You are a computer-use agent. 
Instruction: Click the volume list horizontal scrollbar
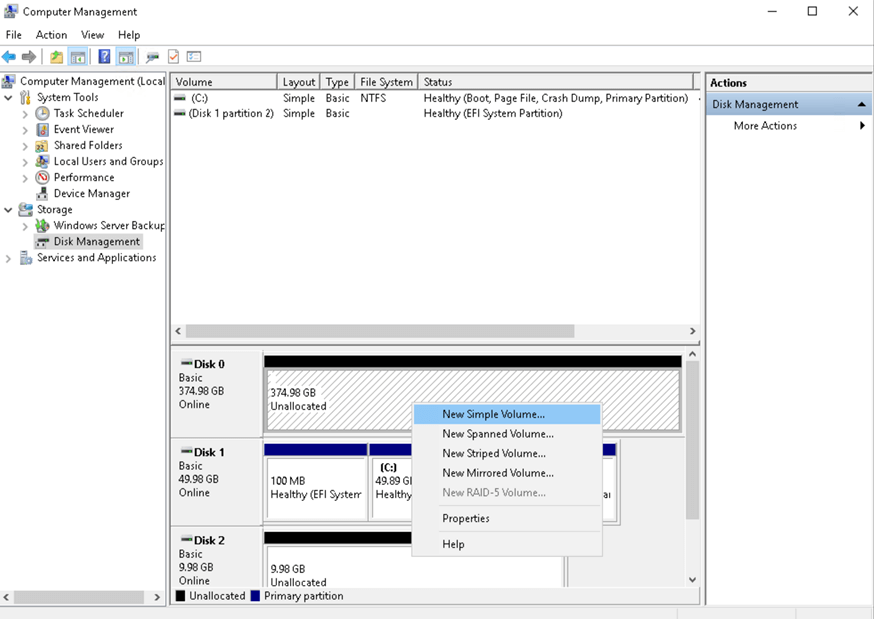pyautogui.click(x=380, y=331)
